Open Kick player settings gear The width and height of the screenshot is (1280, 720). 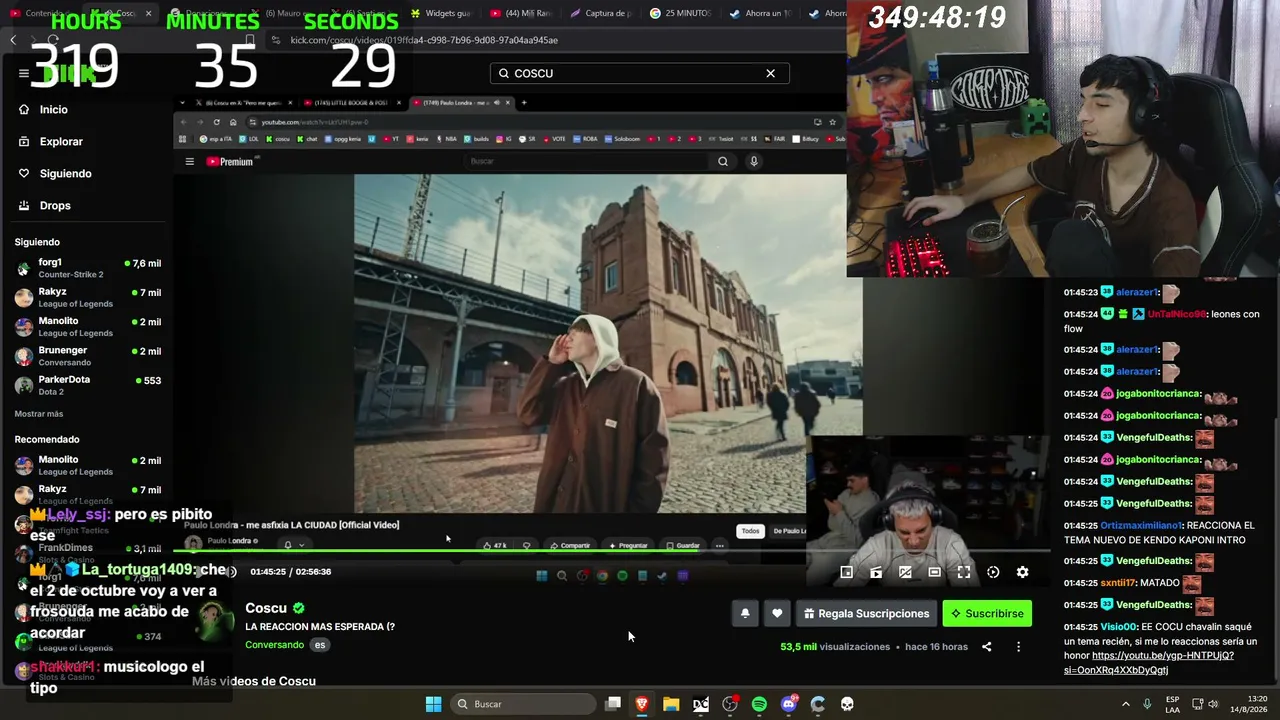pos(1022,572)
